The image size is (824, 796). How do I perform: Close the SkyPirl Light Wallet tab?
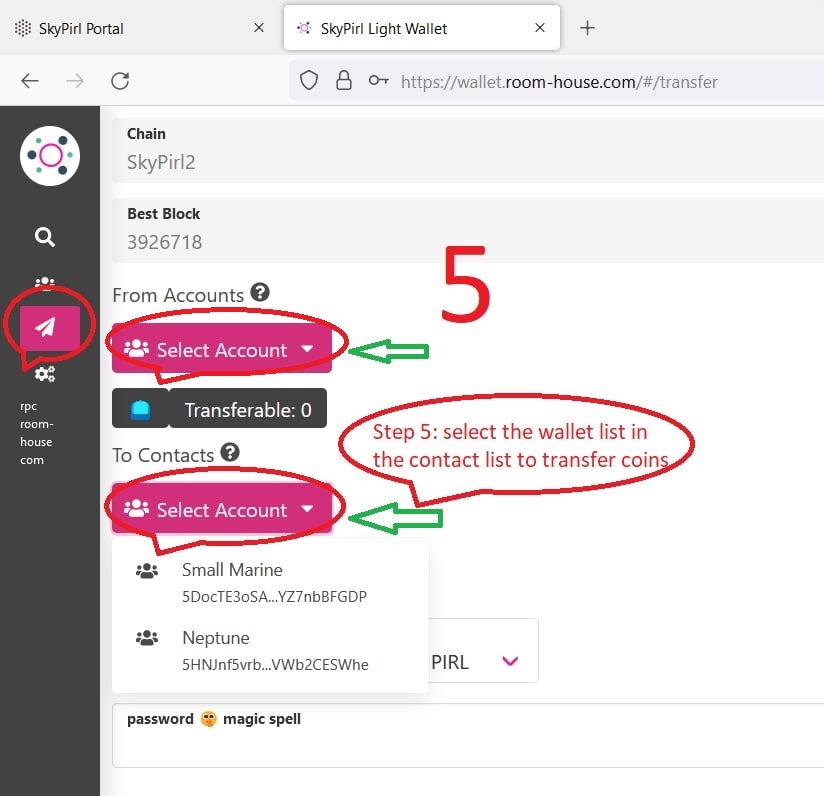(541, 28)
